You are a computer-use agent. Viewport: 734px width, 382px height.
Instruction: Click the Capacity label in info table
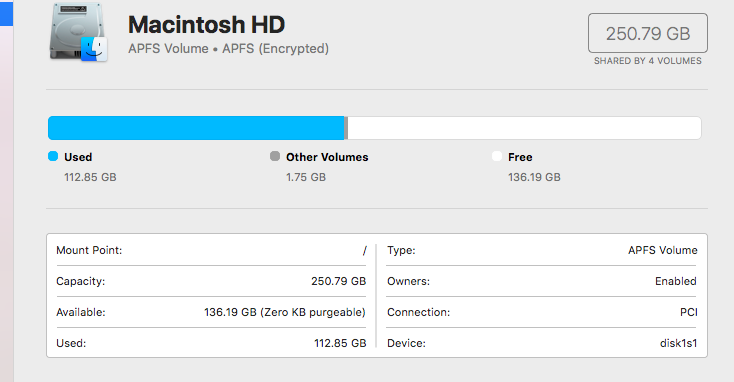(81, 281)
